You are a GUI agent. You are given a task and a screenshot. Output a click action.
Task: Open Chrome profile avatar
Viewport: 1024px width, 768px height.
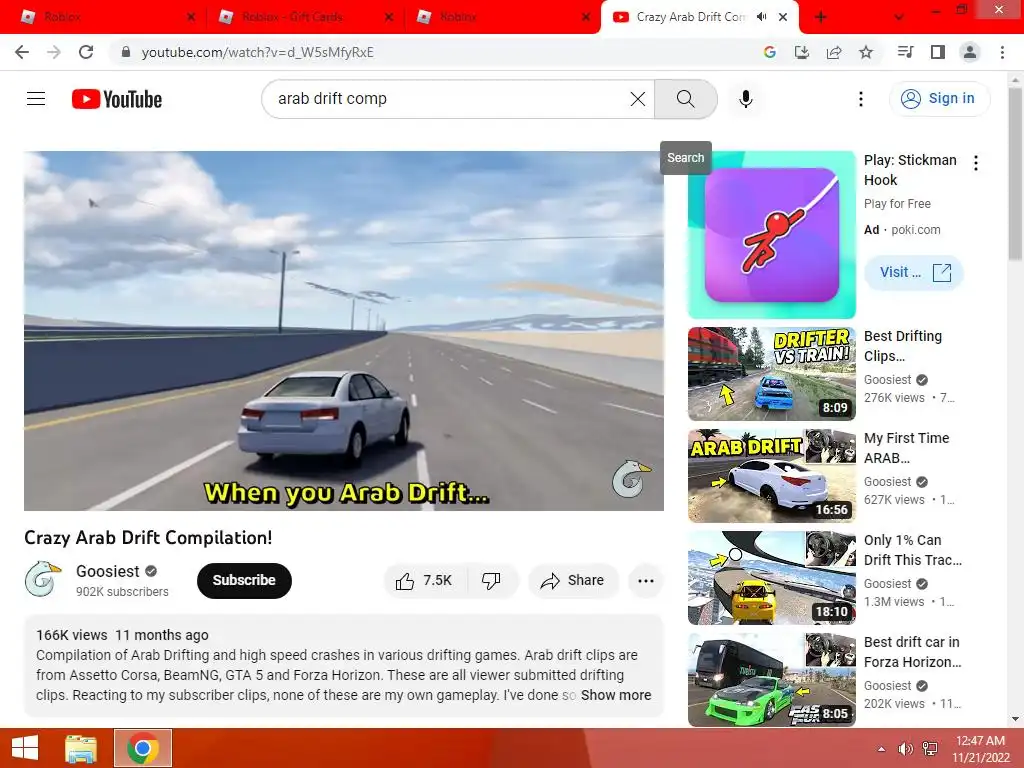tap(970, 52)
